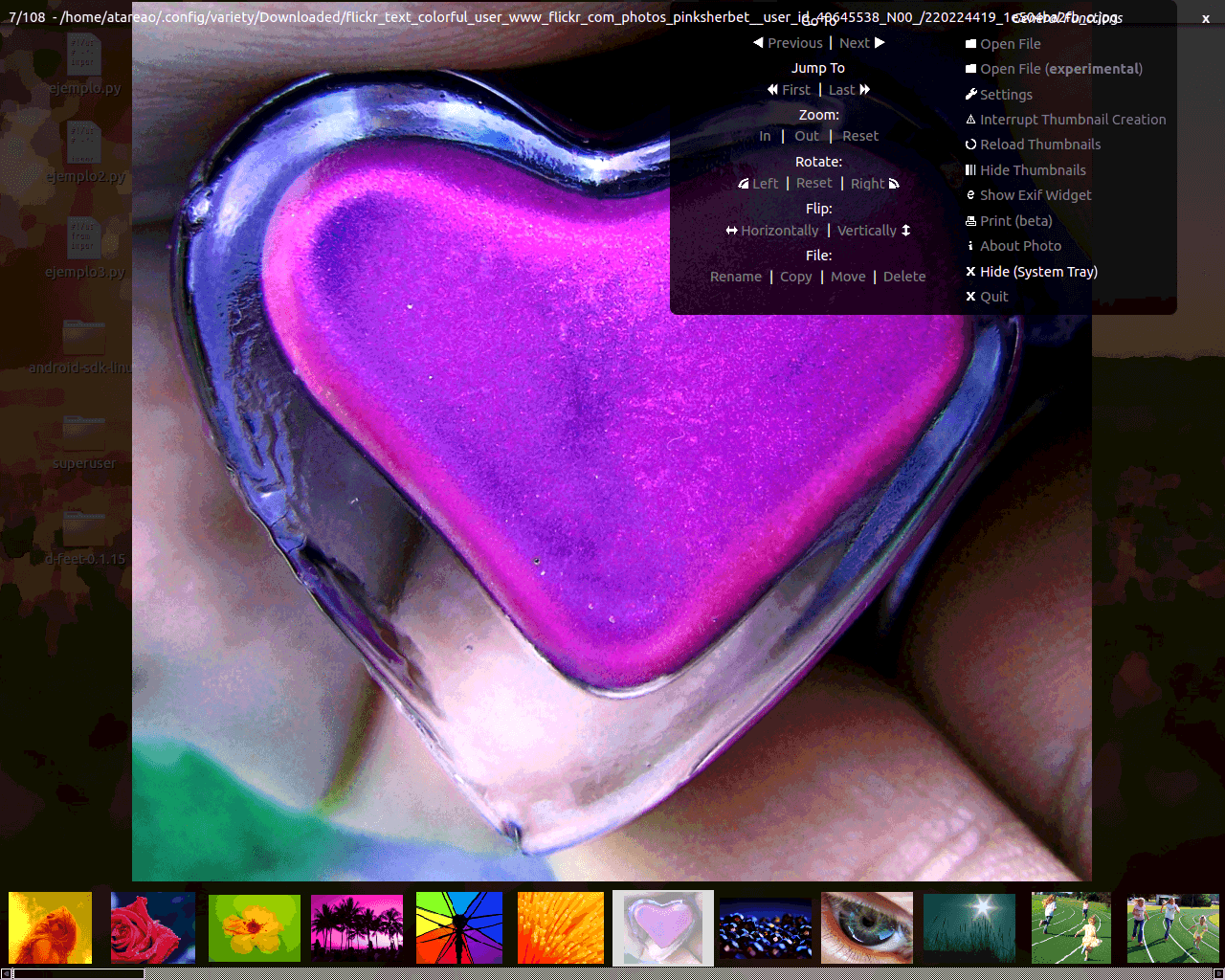Select the android-sdk-linux desktop folder
Image resolution: width=1225 pixels, height=980 pixels.
(81, 346)
